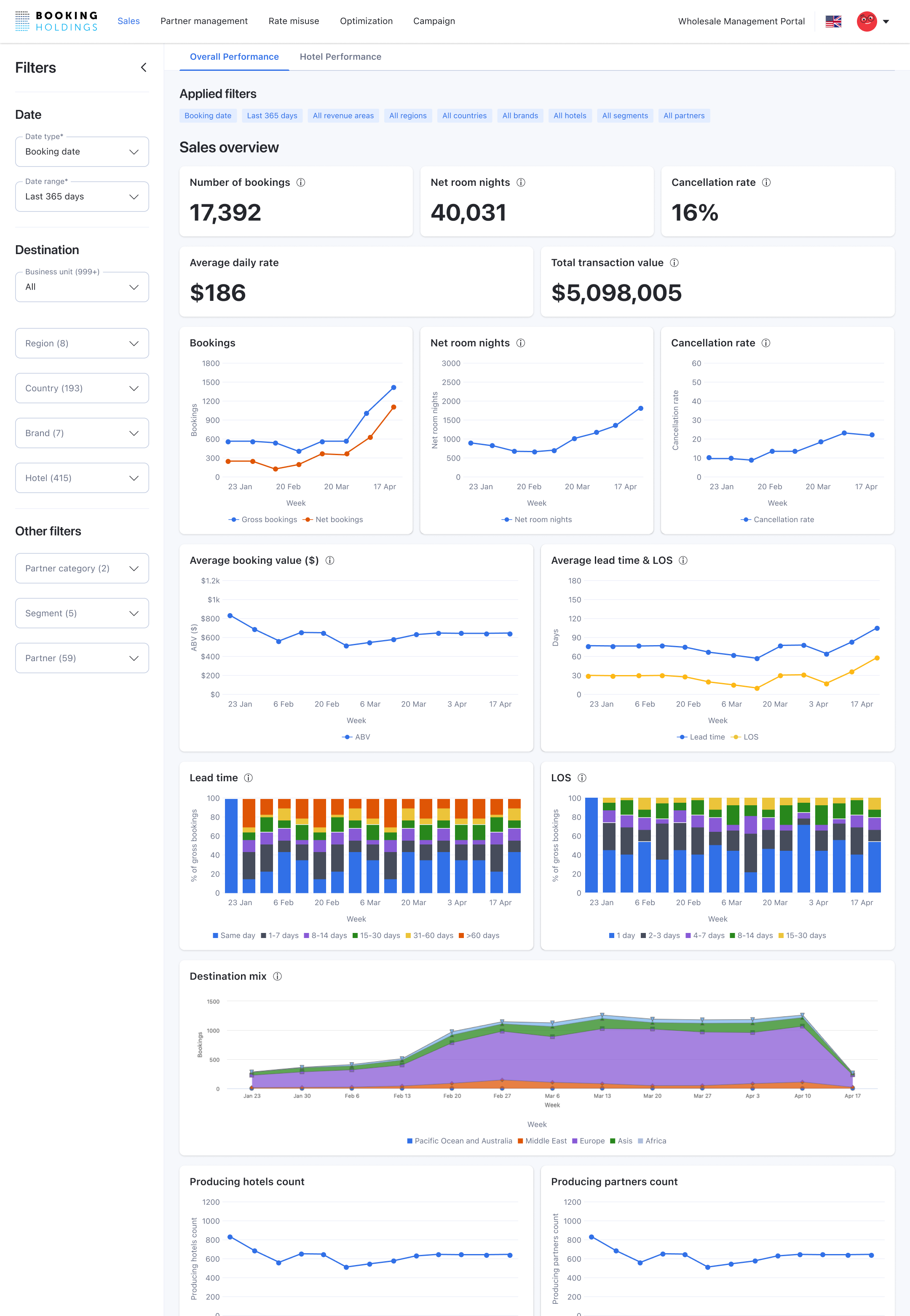Click the US flag language icon

coord(833,21)
